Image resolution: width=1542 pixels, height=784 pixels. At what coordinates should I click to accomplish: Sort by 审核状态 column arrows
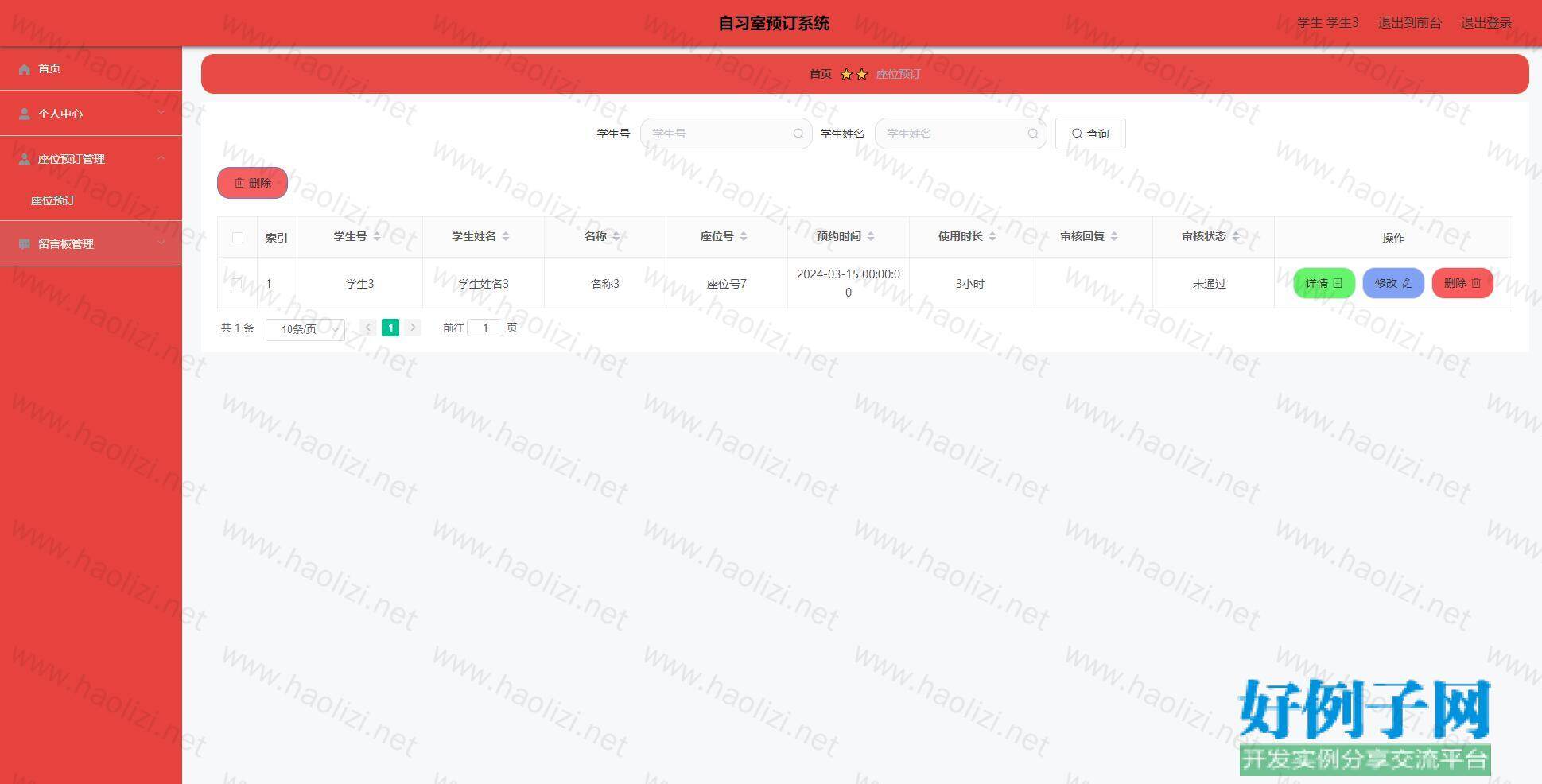(1235, 236)
